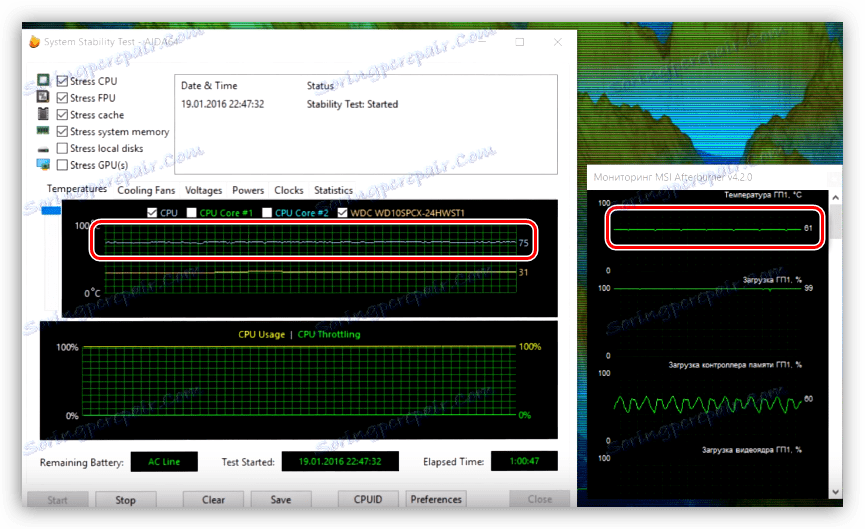
Task: Maximize the System Stability Test window
Action: point(520,42)
